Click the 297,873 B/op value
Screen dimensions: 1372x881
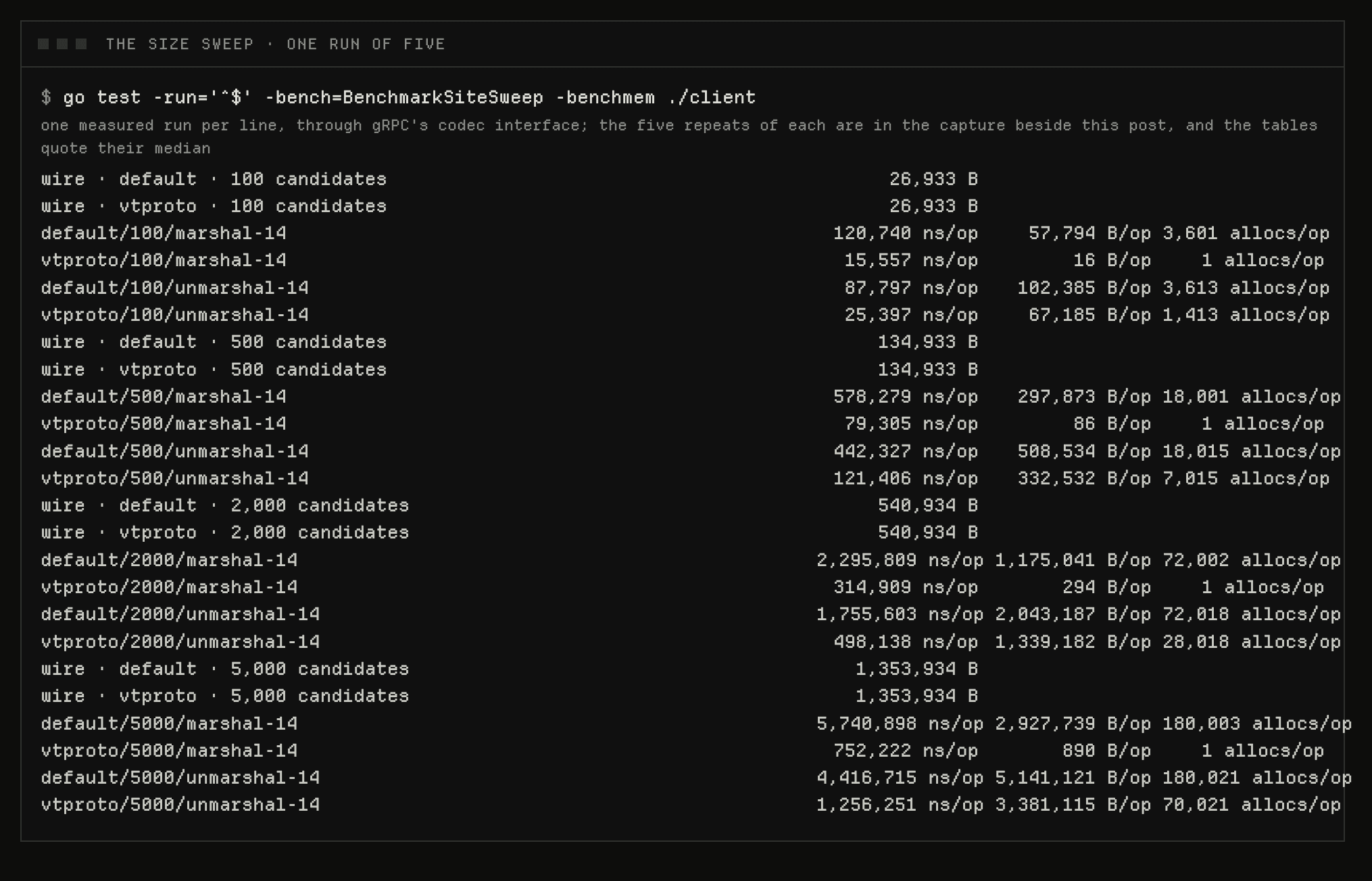[1084, 397]
